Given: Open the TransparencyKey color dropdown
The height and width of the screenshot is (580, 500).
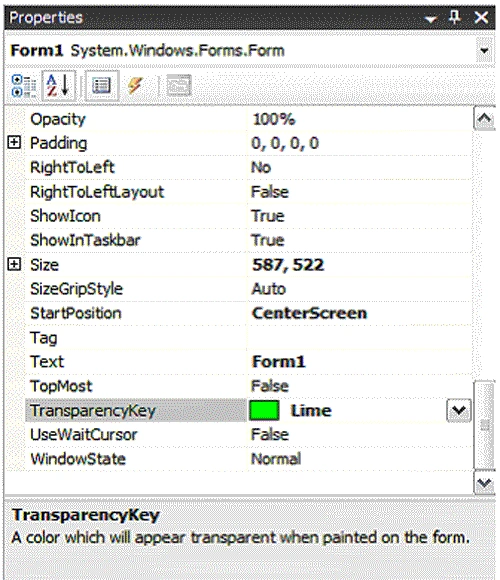Looking at the screenshot, I should (459, 410).
